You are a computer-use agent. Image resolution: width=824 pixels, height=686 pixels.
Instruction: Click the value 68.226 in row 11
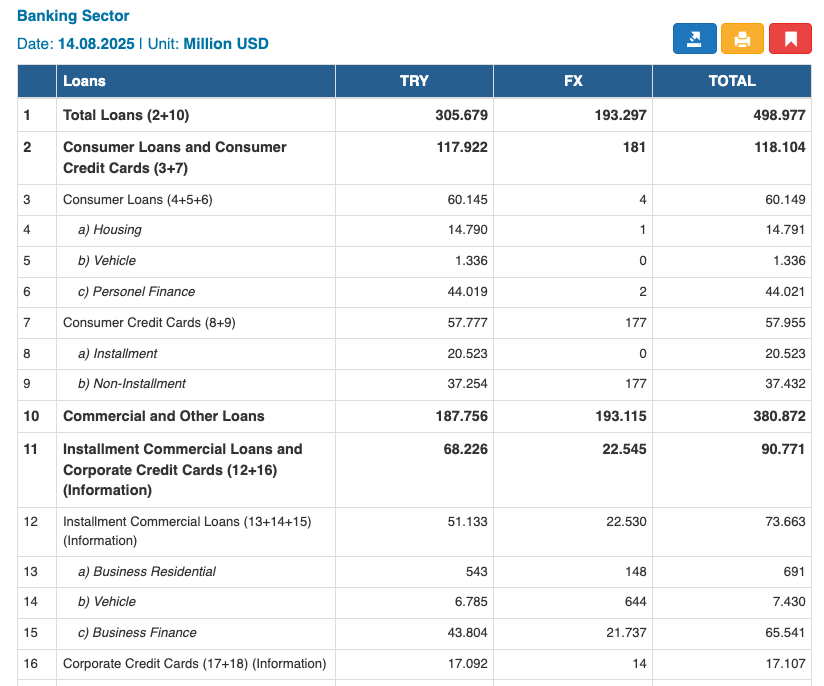coord(466,449)
